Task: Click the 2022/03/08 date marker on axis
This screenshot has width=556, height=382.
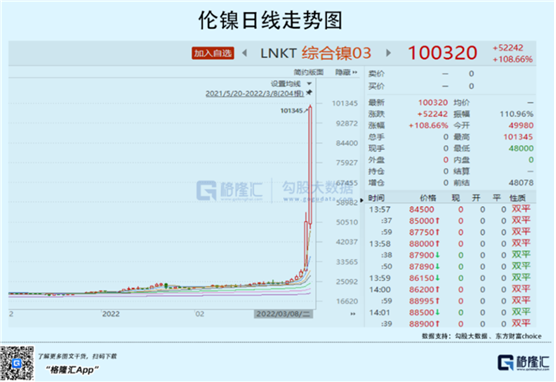Action: pos(283,314)
